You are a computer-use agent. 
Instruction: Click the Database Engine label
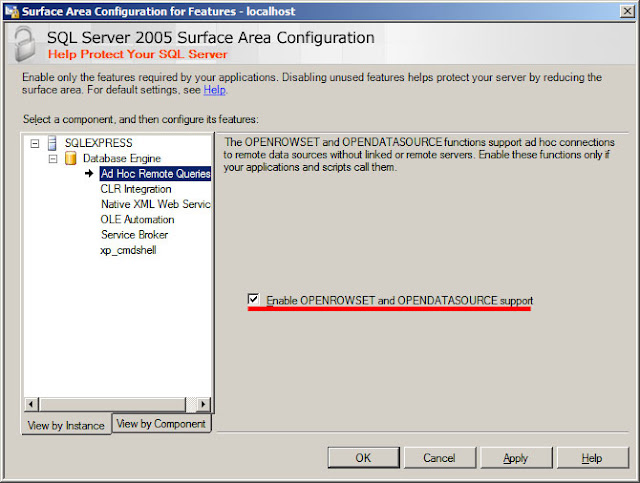(x=122, y=158)
